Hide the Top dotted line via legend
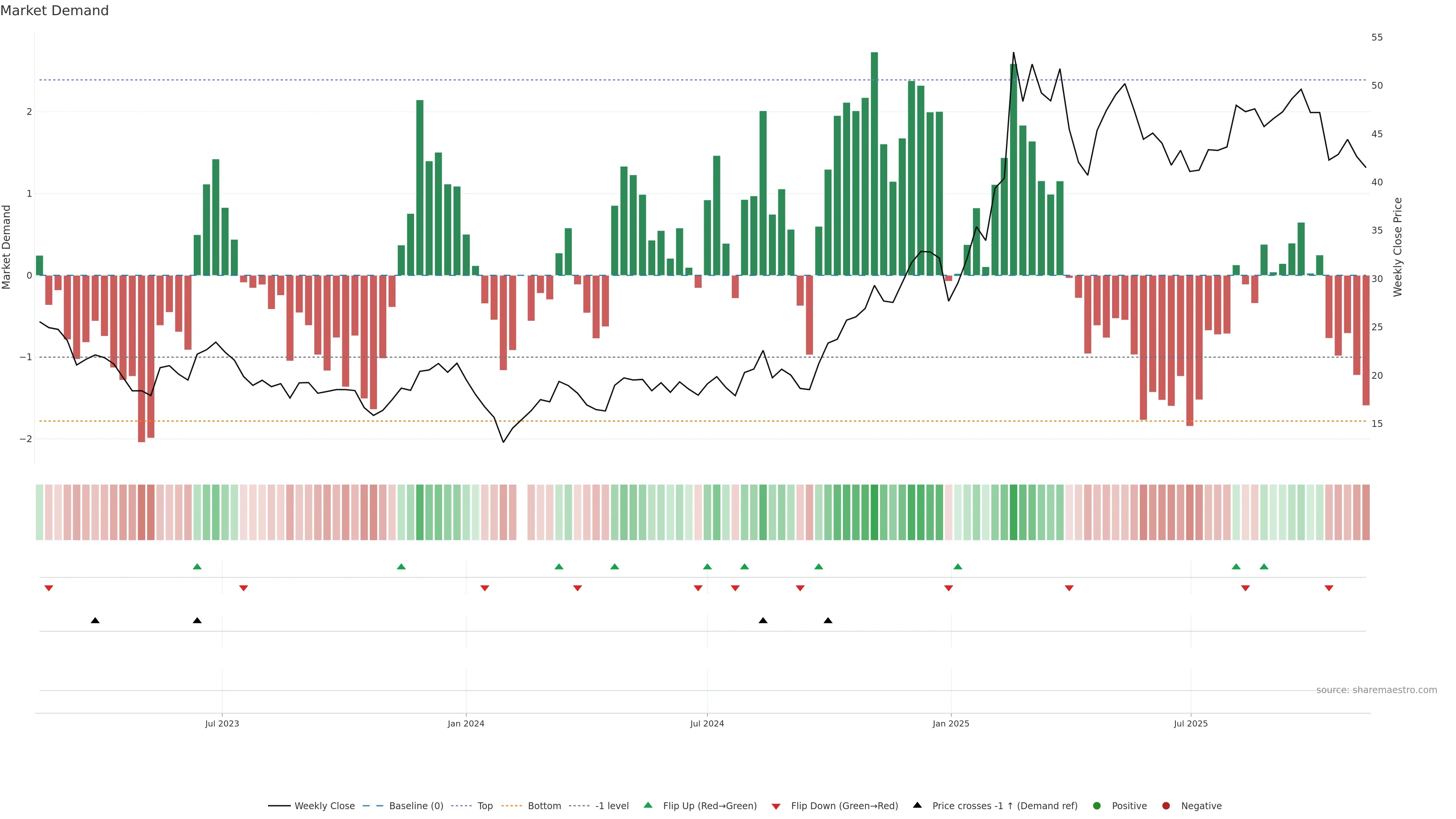1456x819 pixels. 485,805
